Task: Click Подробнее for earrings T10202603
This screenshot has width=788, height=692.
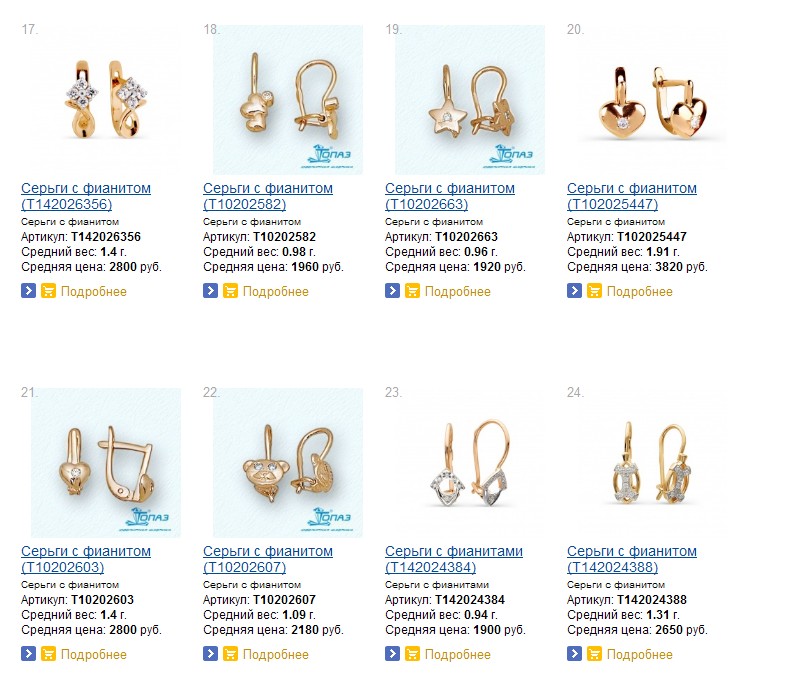Action: pos(93,654)
